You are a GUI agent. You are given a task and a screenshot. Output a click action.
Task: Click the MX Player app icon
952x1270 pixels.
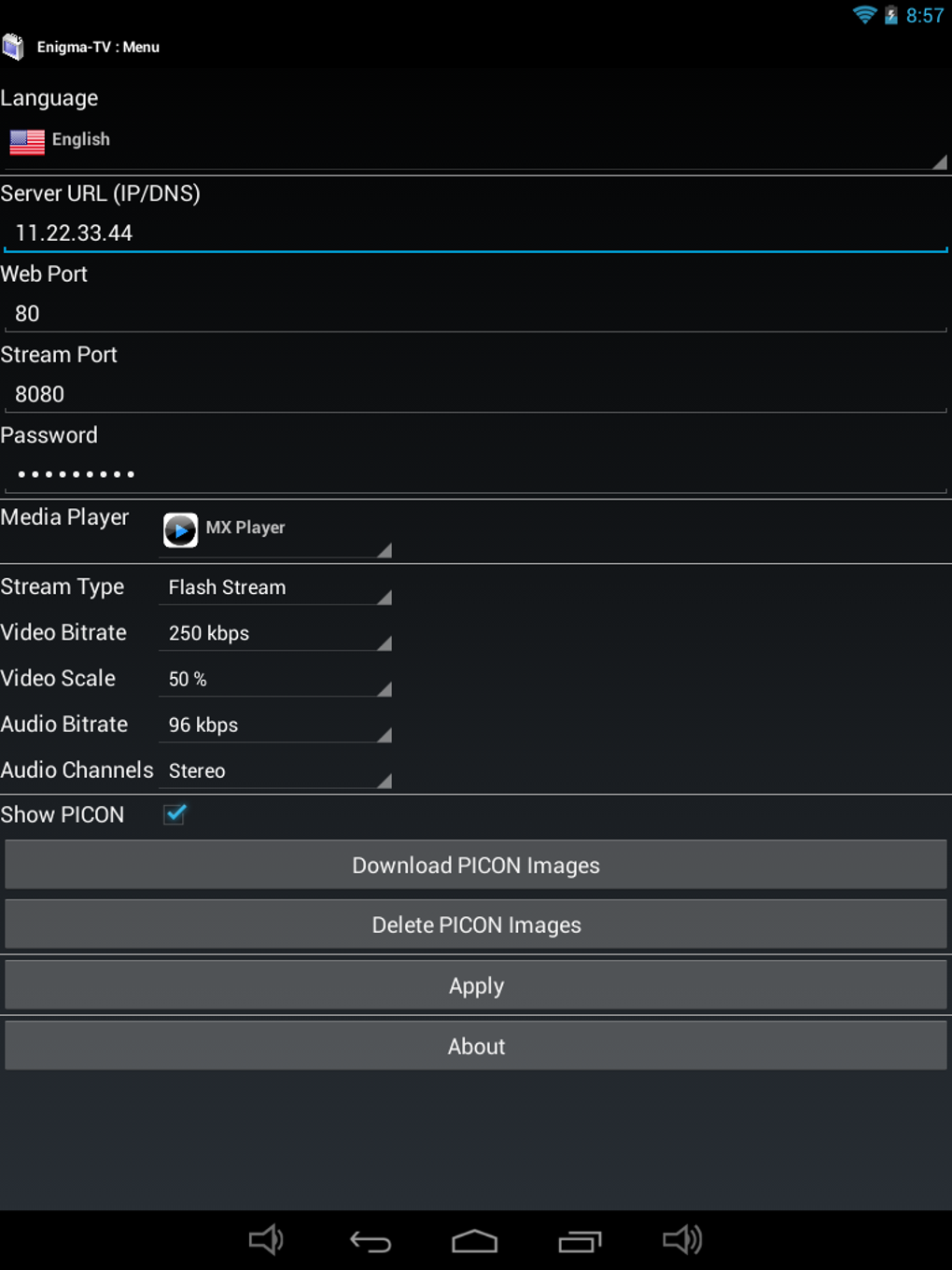180,529
